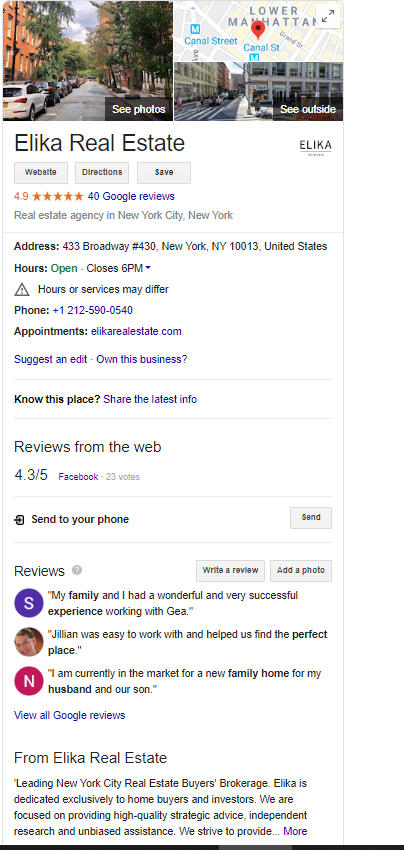Click the Elika logo image
Viewport: 404px width, 850px height.
(x=316, y=147)
